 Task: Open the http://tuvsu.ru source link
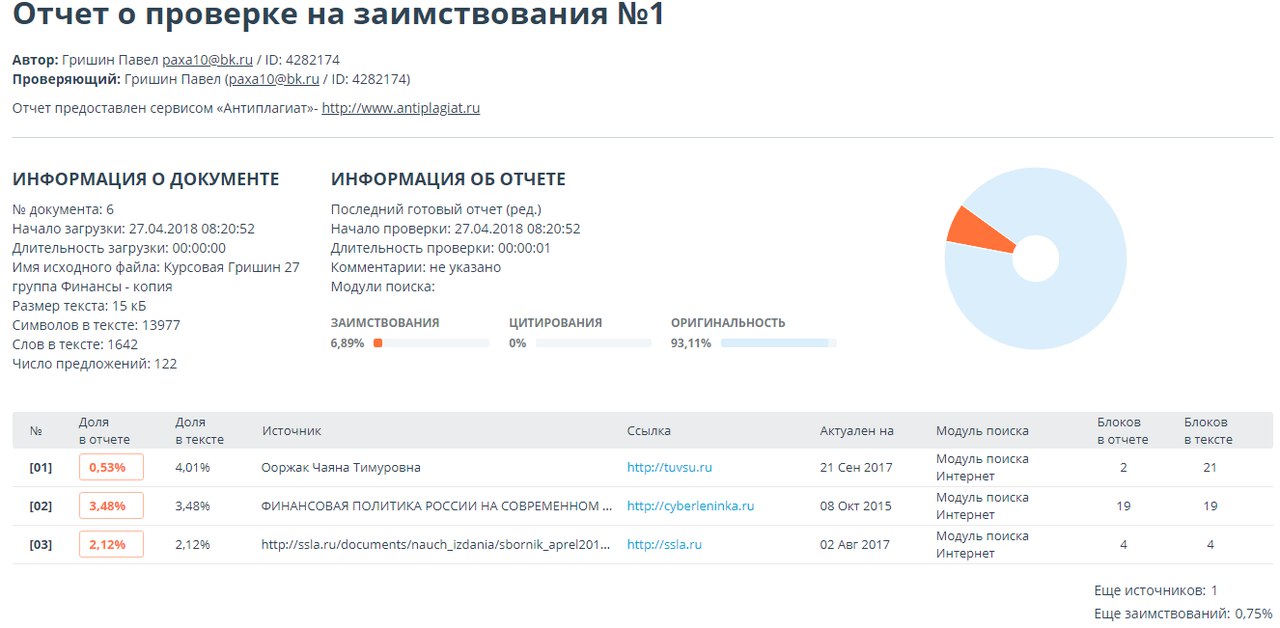pos(669,467)
